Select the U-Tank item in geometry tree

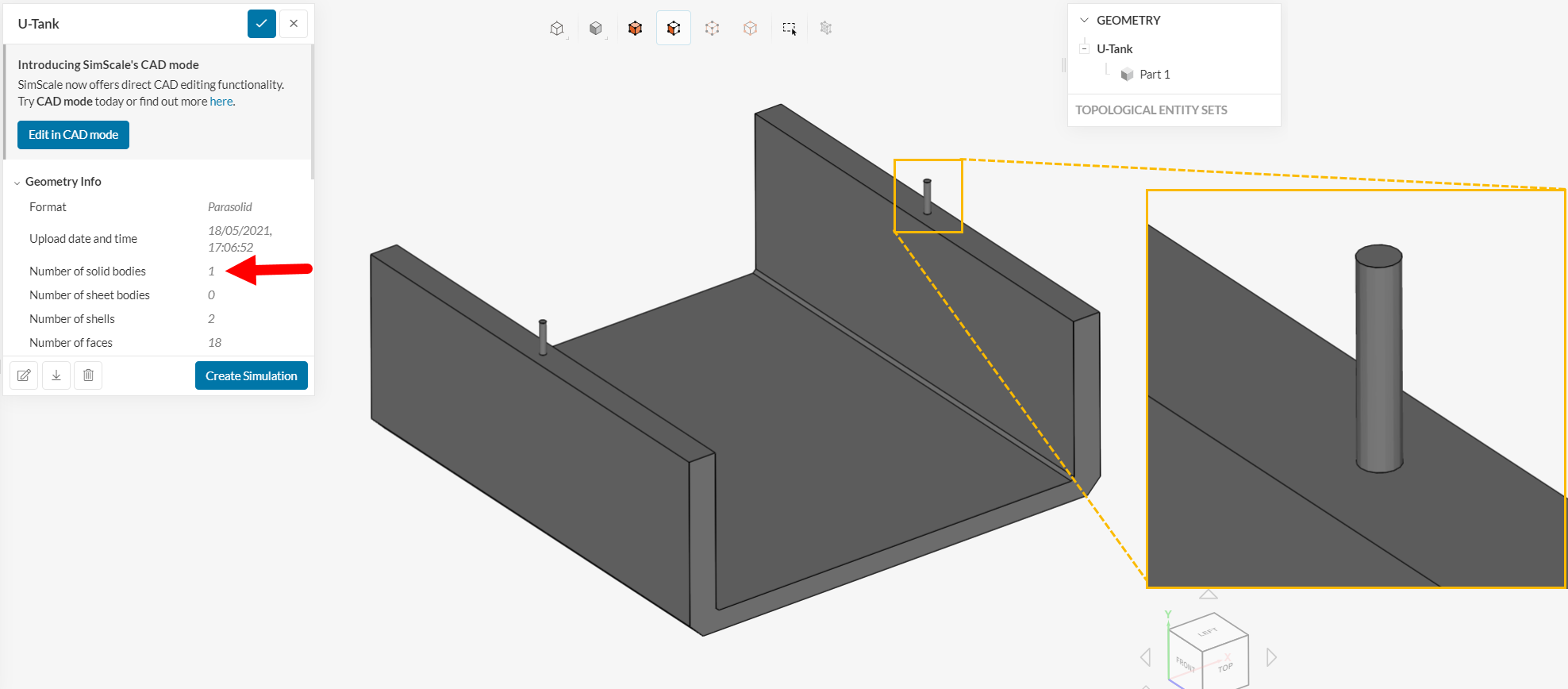(x=1114, y=49)
